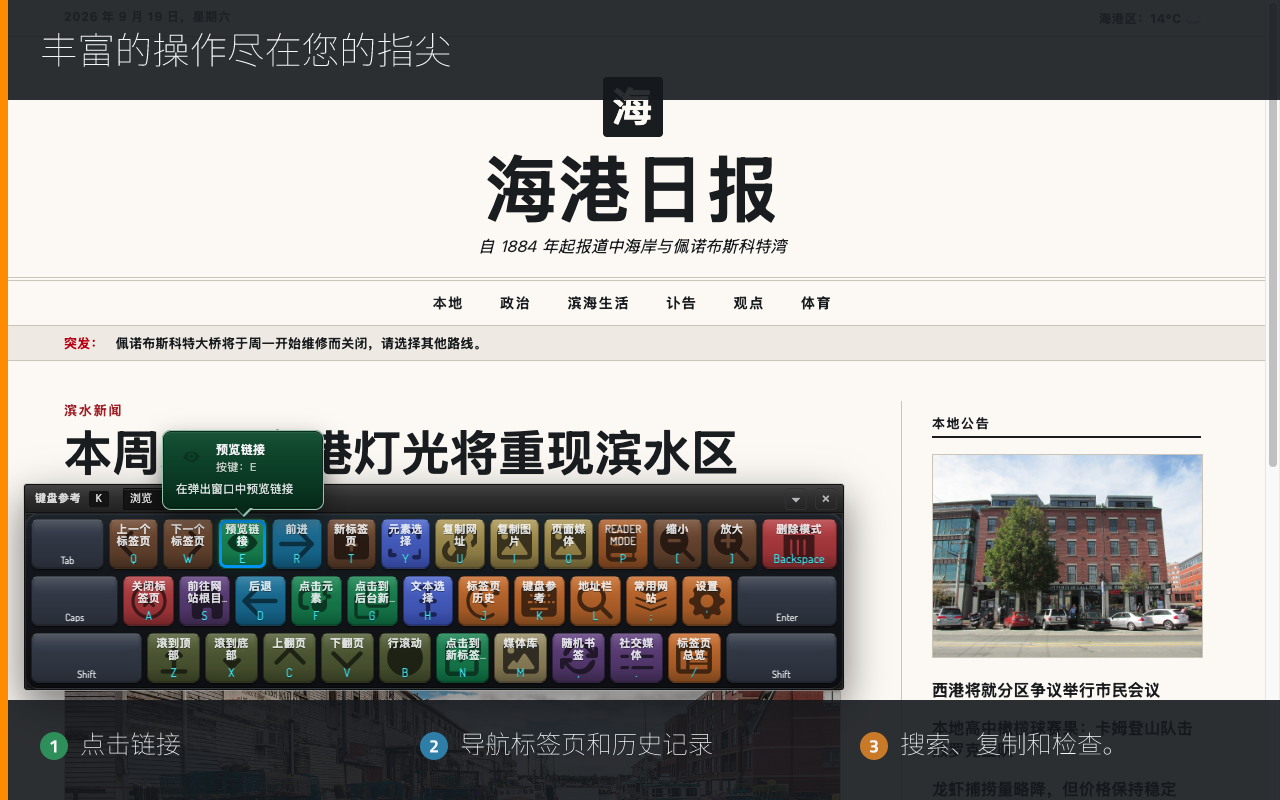Select the 预览链接 (E) key

242,544
